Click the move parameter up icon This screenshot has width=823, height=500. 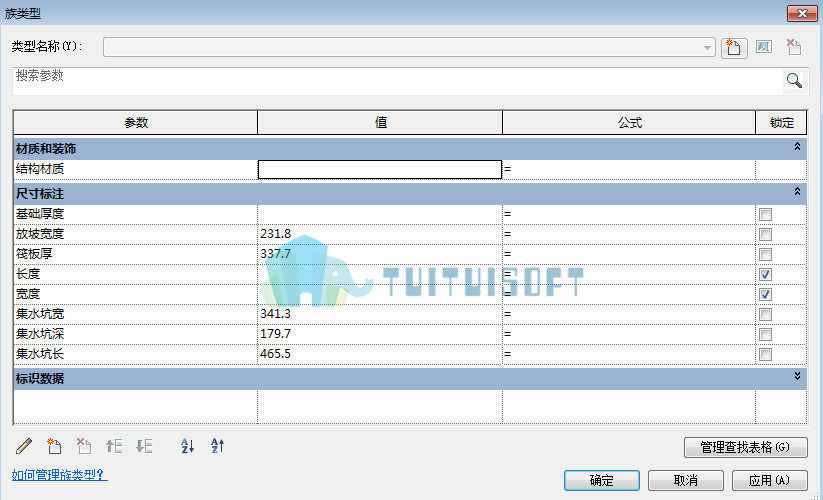(x=114, y=446)
